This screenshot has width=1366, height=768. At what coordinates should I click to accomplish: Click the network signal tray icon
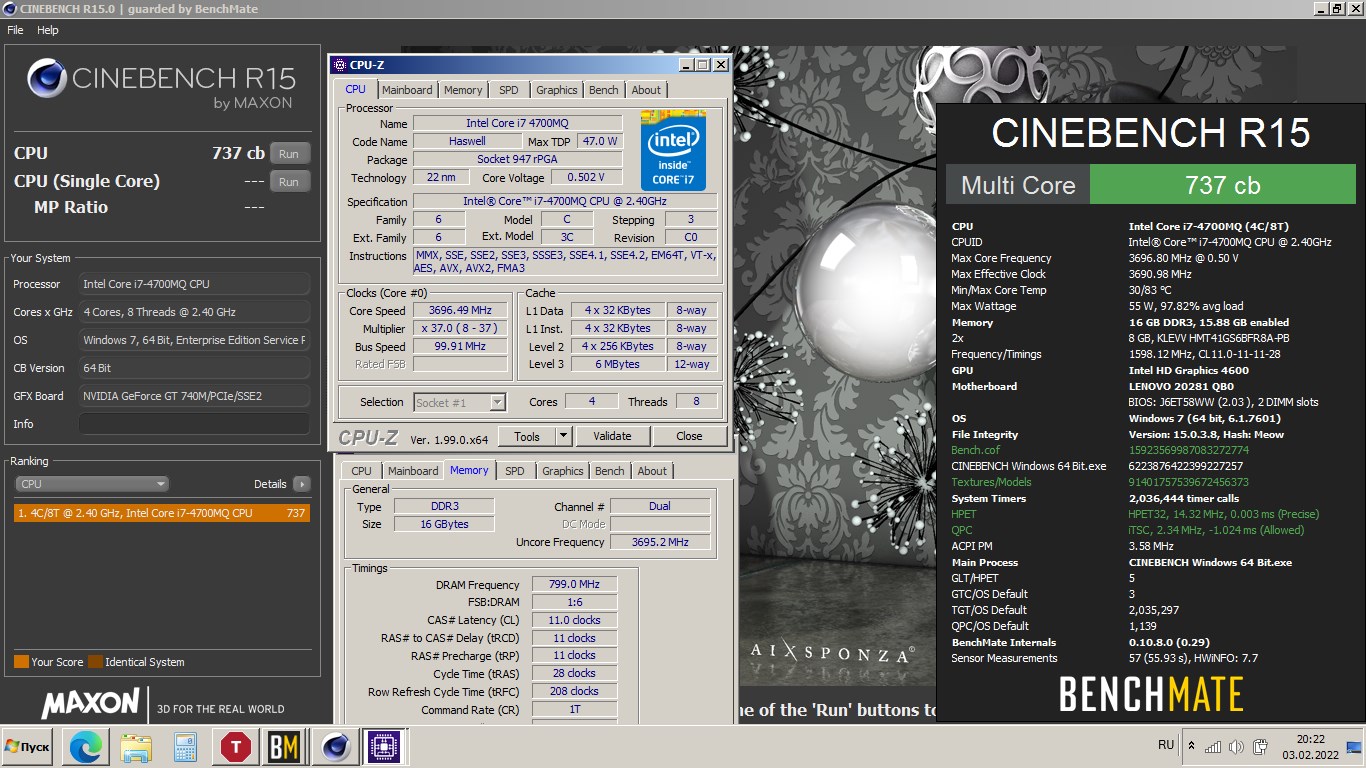[1213, 746]
